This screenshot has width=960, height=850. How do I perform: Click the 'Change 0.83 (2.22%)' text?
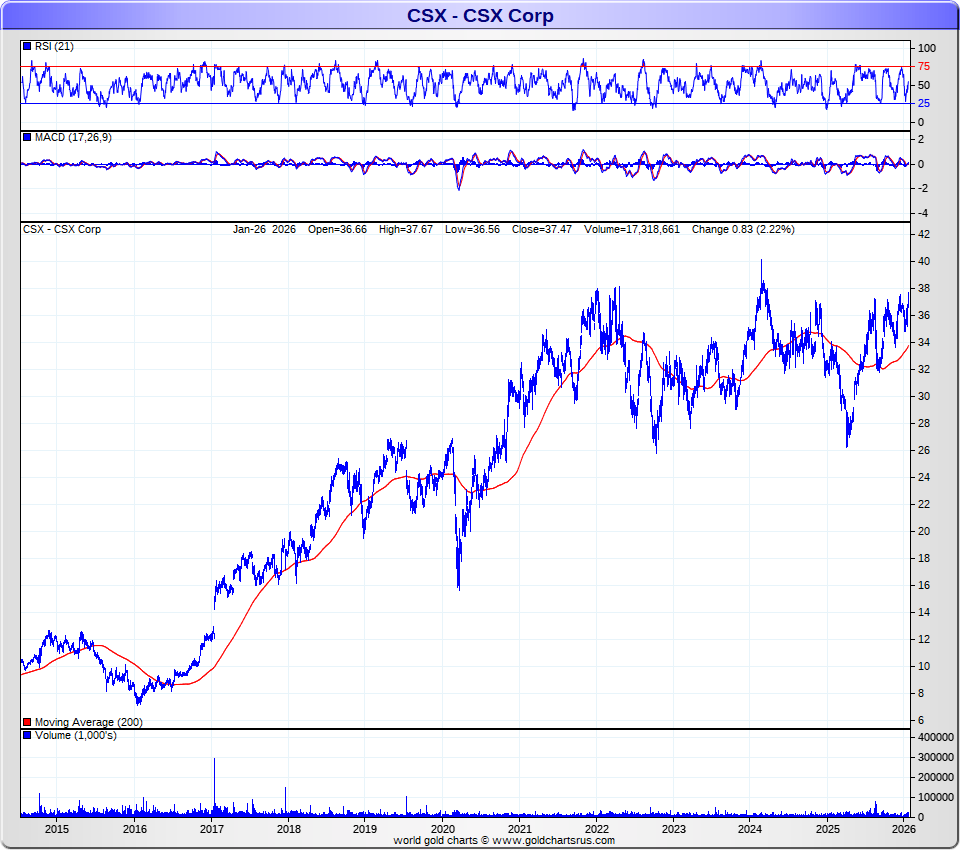[x=743, y=229]
